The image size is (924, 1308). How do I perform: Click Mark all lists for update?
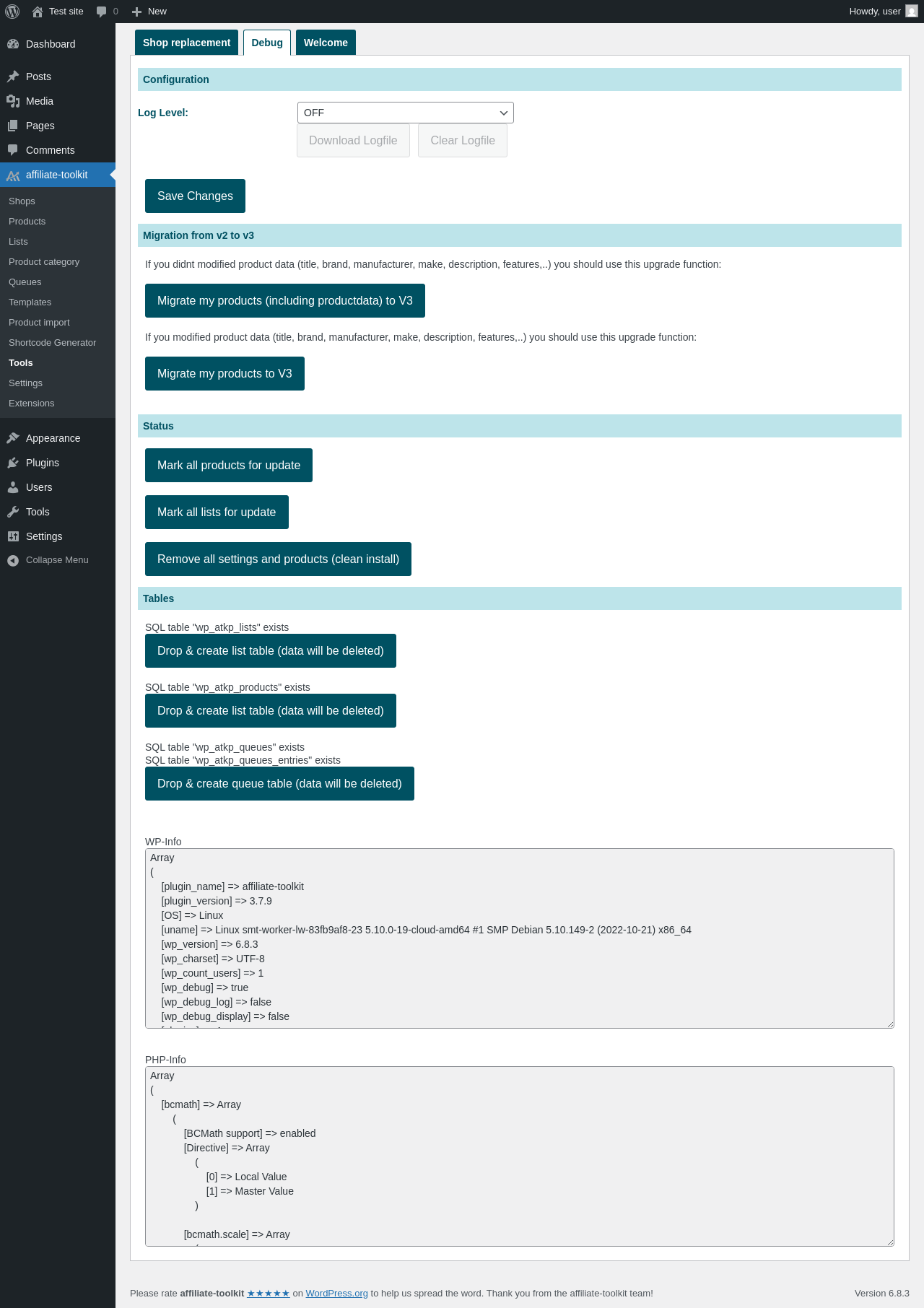coord(217,513)
